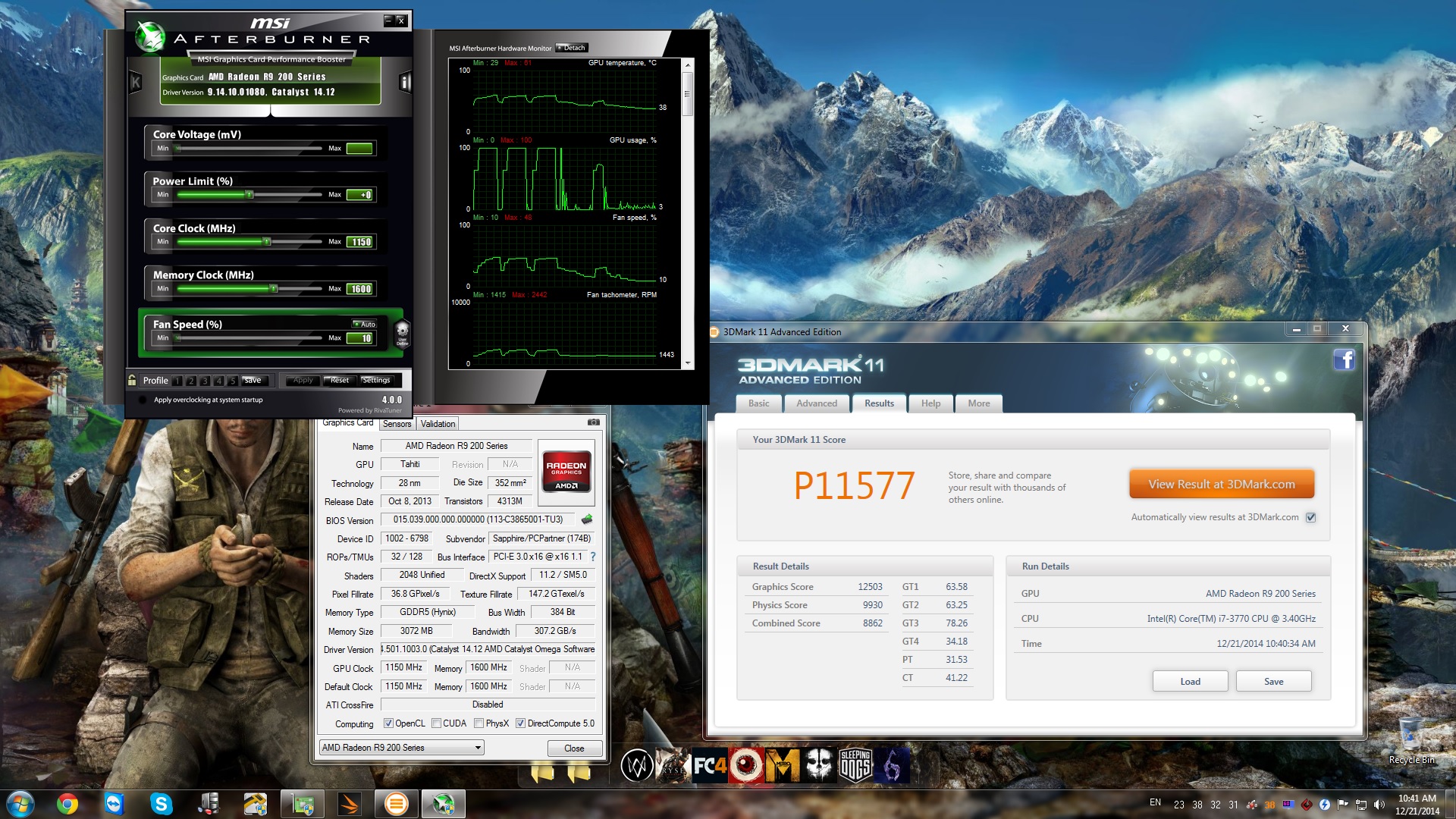Click the Memory Clock slider handle
The height and width of the screenshot is (819, 1456).
[274, 289]
